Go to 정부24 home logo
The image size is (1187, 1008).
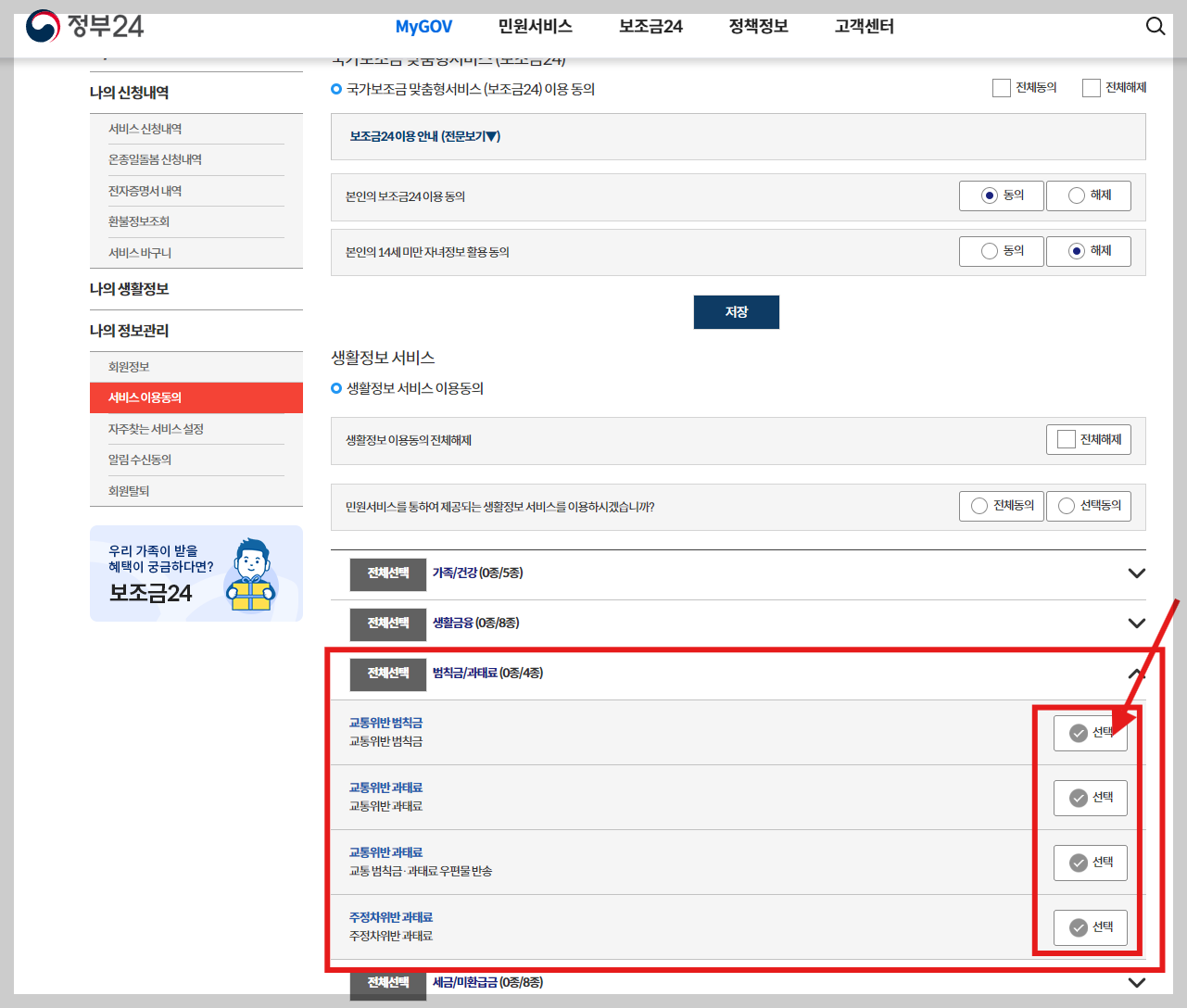click(x=84, y=26)
